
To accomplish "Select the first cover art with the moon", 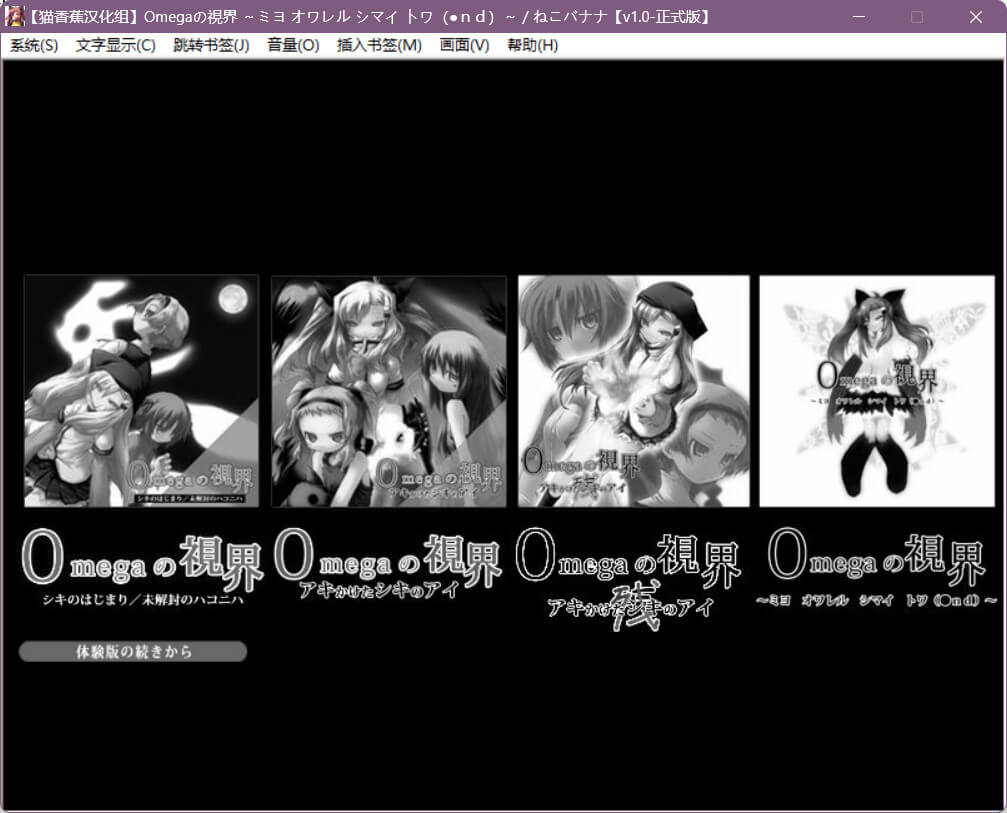I will click(x=141, y=391).
